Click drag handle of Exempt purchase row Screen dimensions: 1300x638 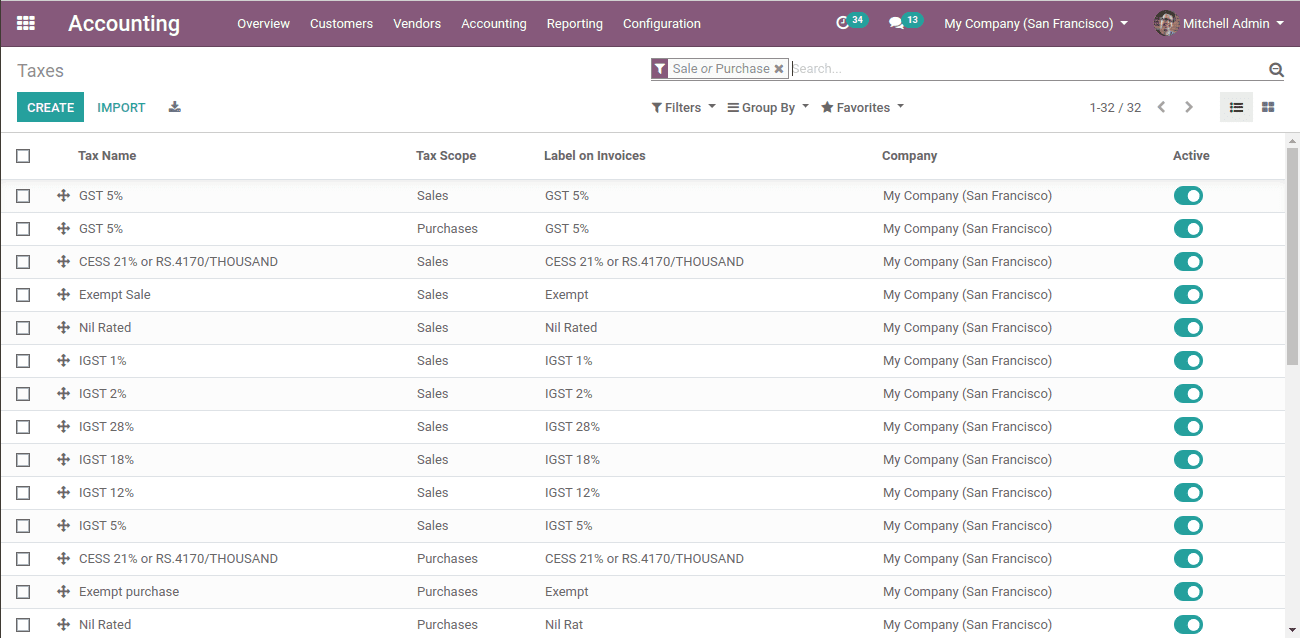pos(64,592)
